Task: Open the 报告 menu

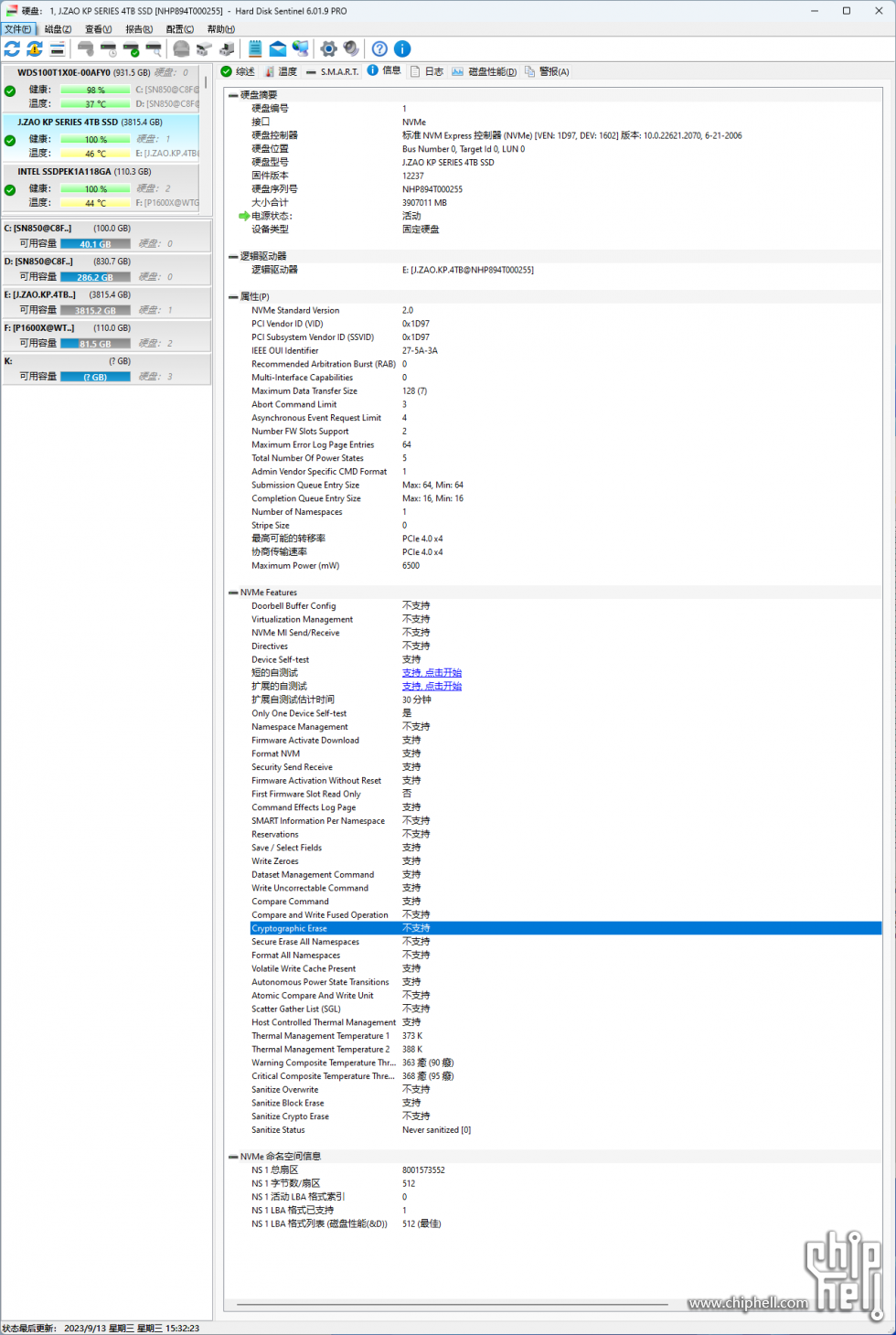Action: (139, 29)
